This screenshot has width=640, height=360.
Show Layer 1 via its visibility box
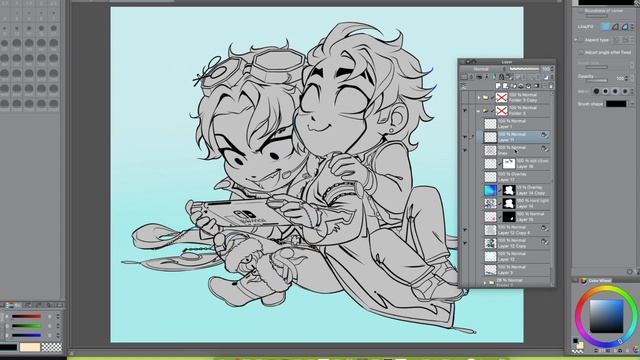(465, 124)
